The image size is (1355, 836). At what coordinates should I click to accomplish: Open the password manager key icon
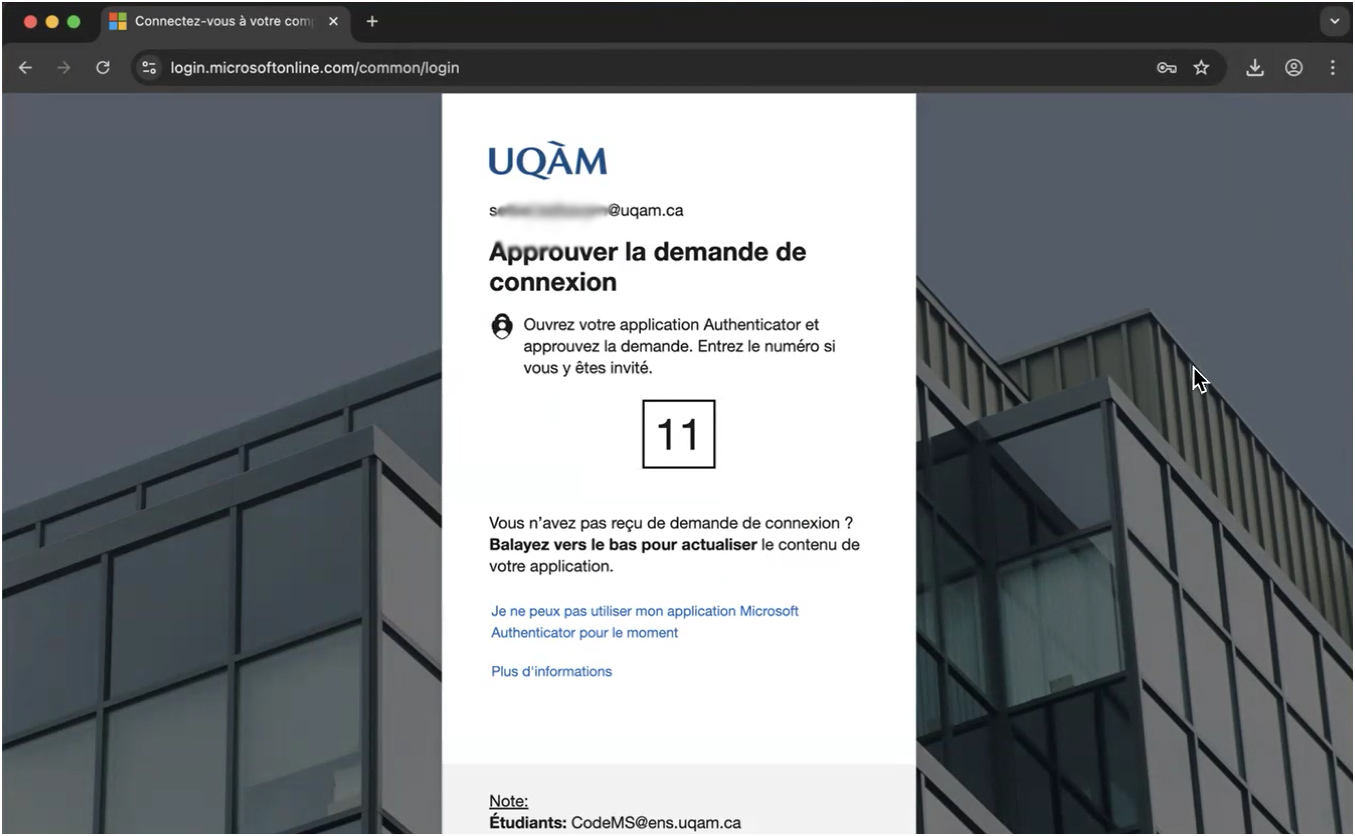tap(1166, 68)
